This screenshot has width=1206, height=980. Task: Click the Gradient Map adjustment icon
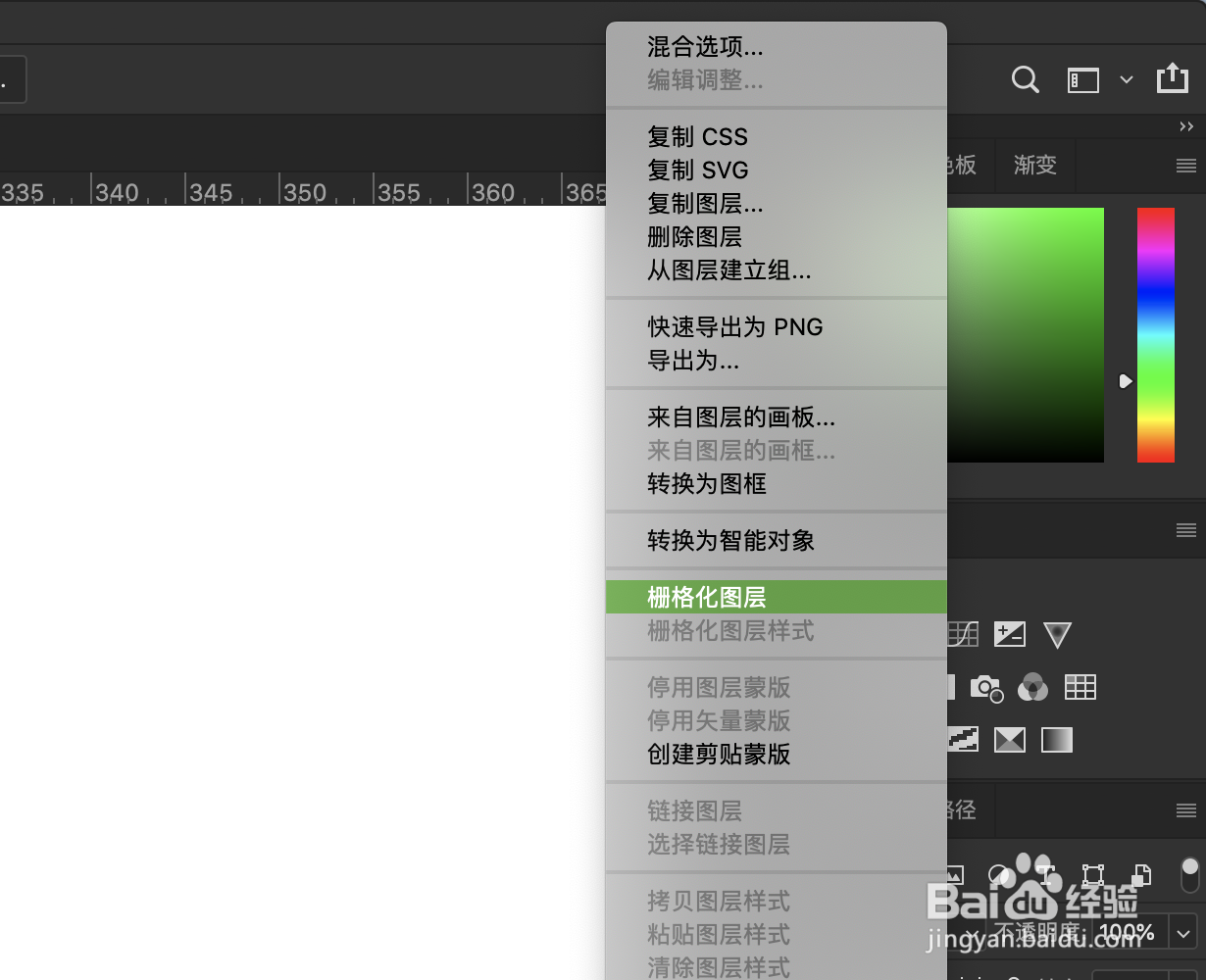coord(1057,740)
